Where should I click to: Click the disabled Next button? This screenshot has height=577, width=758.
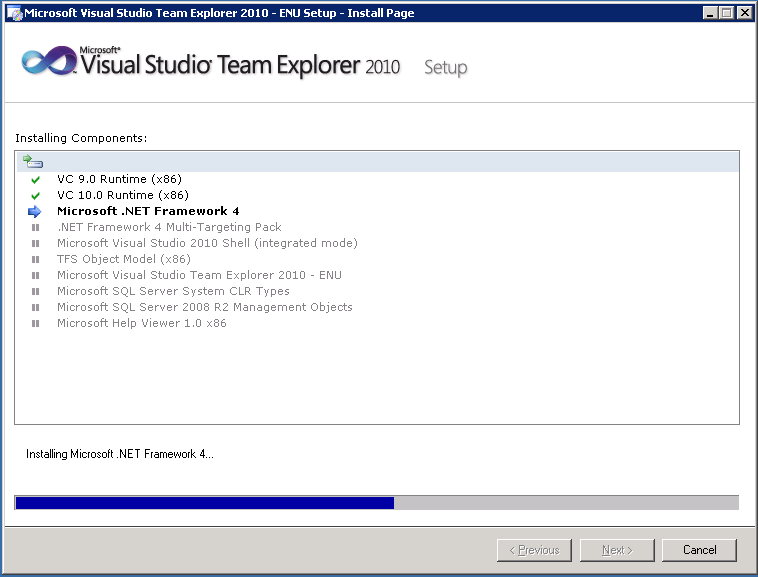(617, 550)
